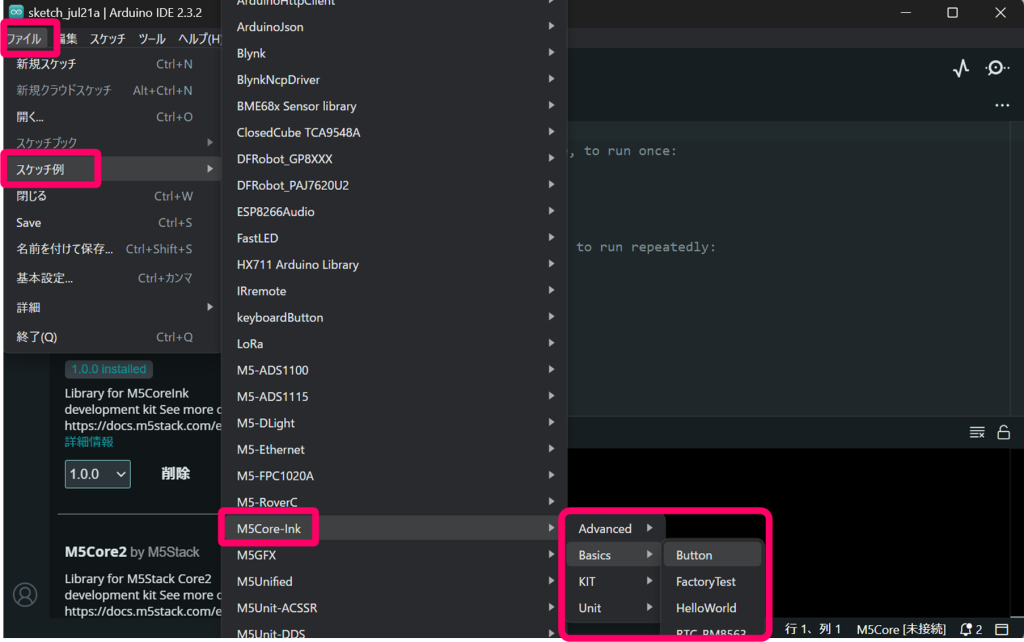The width and height of the screenshot is (1024, 642).
Task: Choose 名前を付けて保存... entry
Action: point(112,249)
